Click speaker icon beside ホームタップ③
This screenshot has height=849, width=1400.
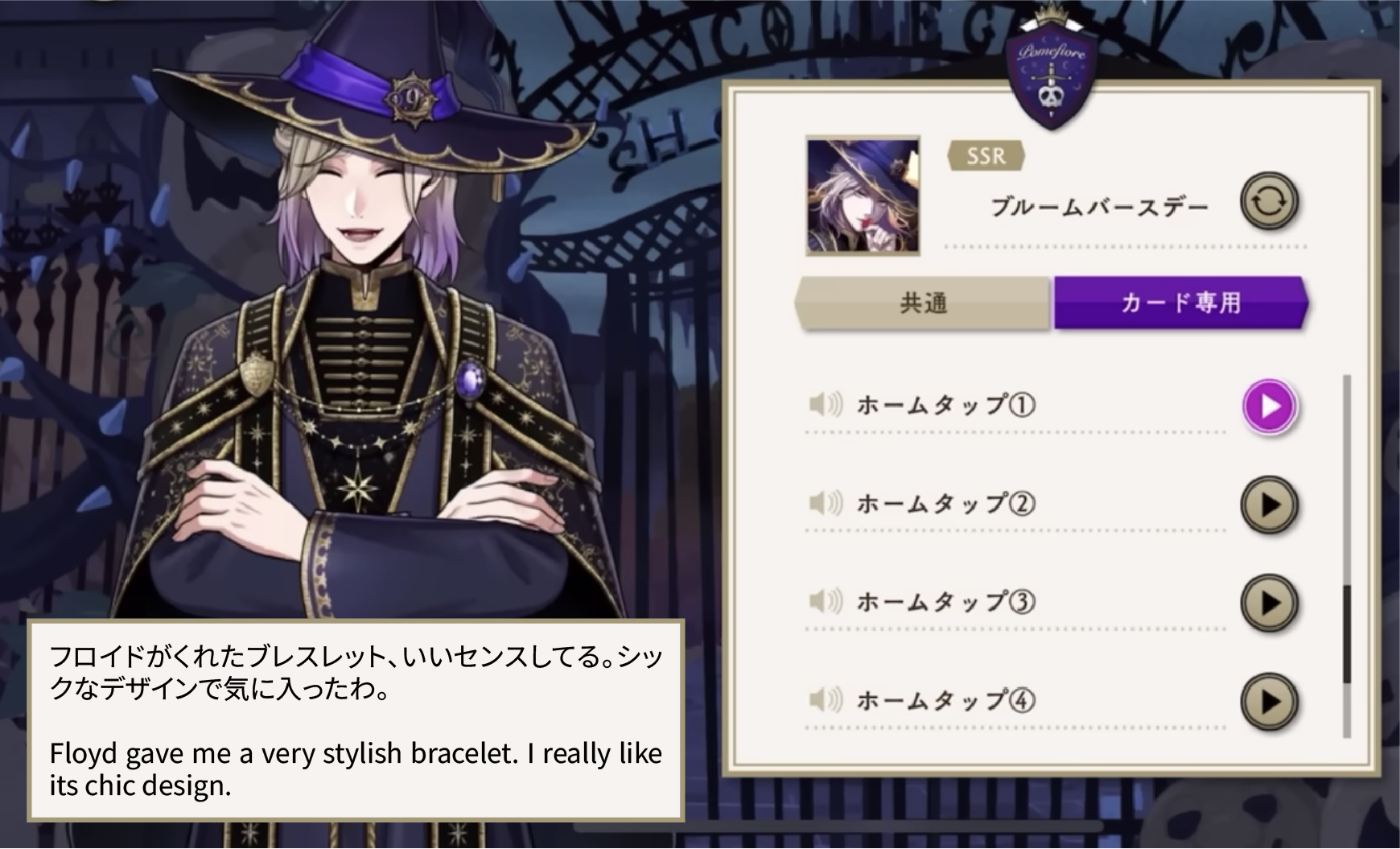point(826,601)
